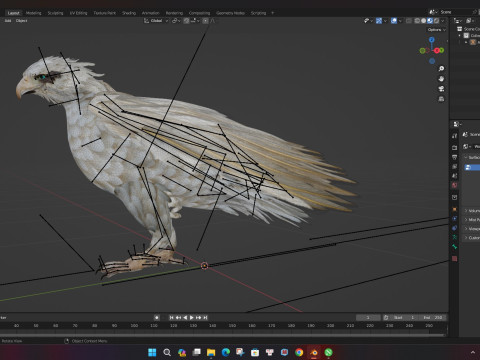Jump to the previous keyframe
The height and width of the screenshot is (360, 480).
click(x=178, y=318)
